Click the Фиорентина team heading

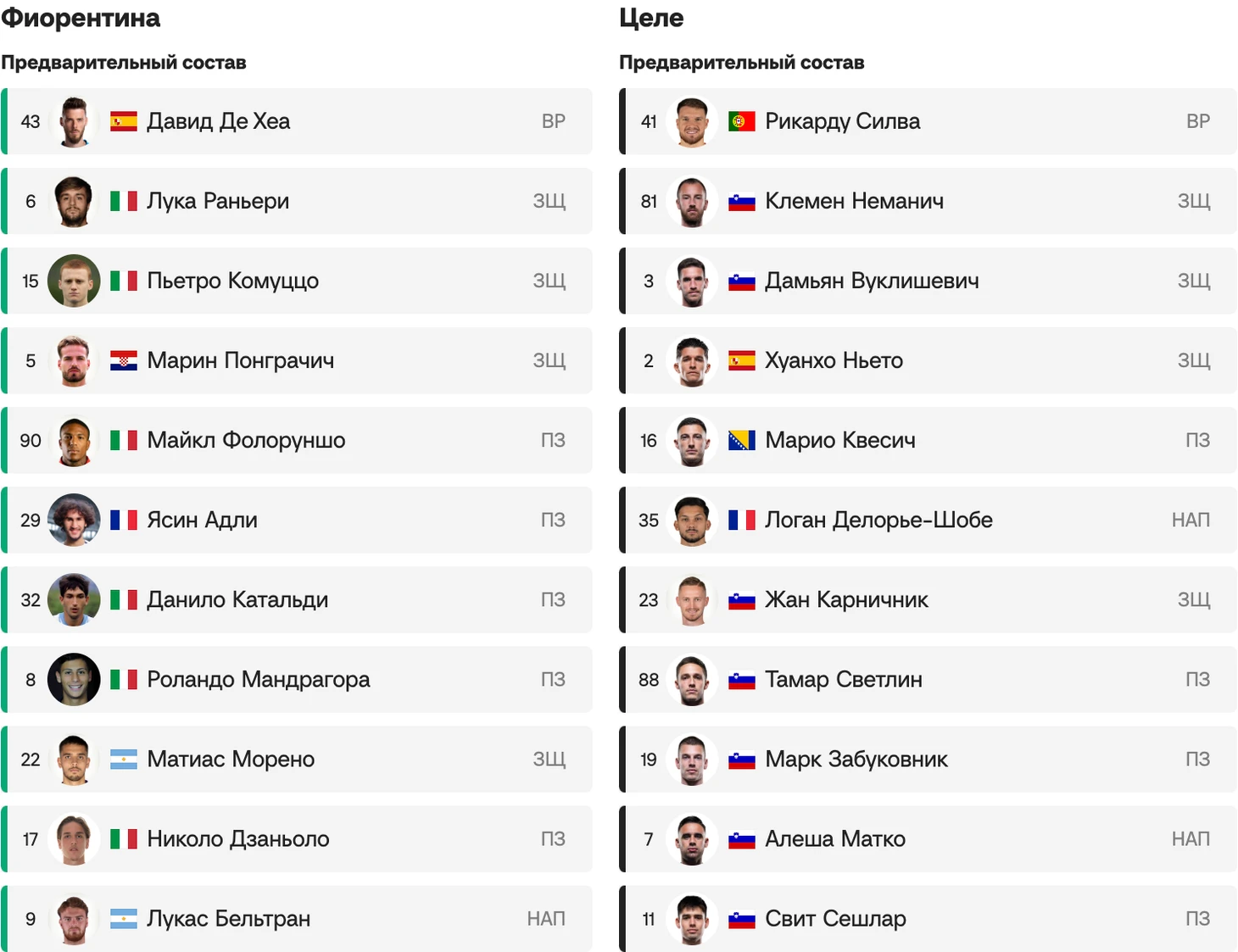(x=81, y=18)
